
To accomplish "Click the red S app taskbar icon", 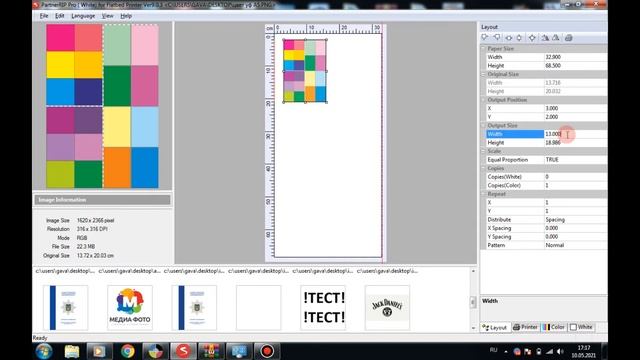I will coord(183,351).
